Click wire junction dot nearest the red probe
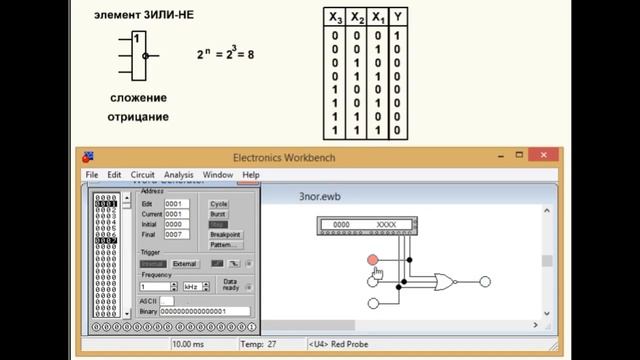 (x=409, y=260)
